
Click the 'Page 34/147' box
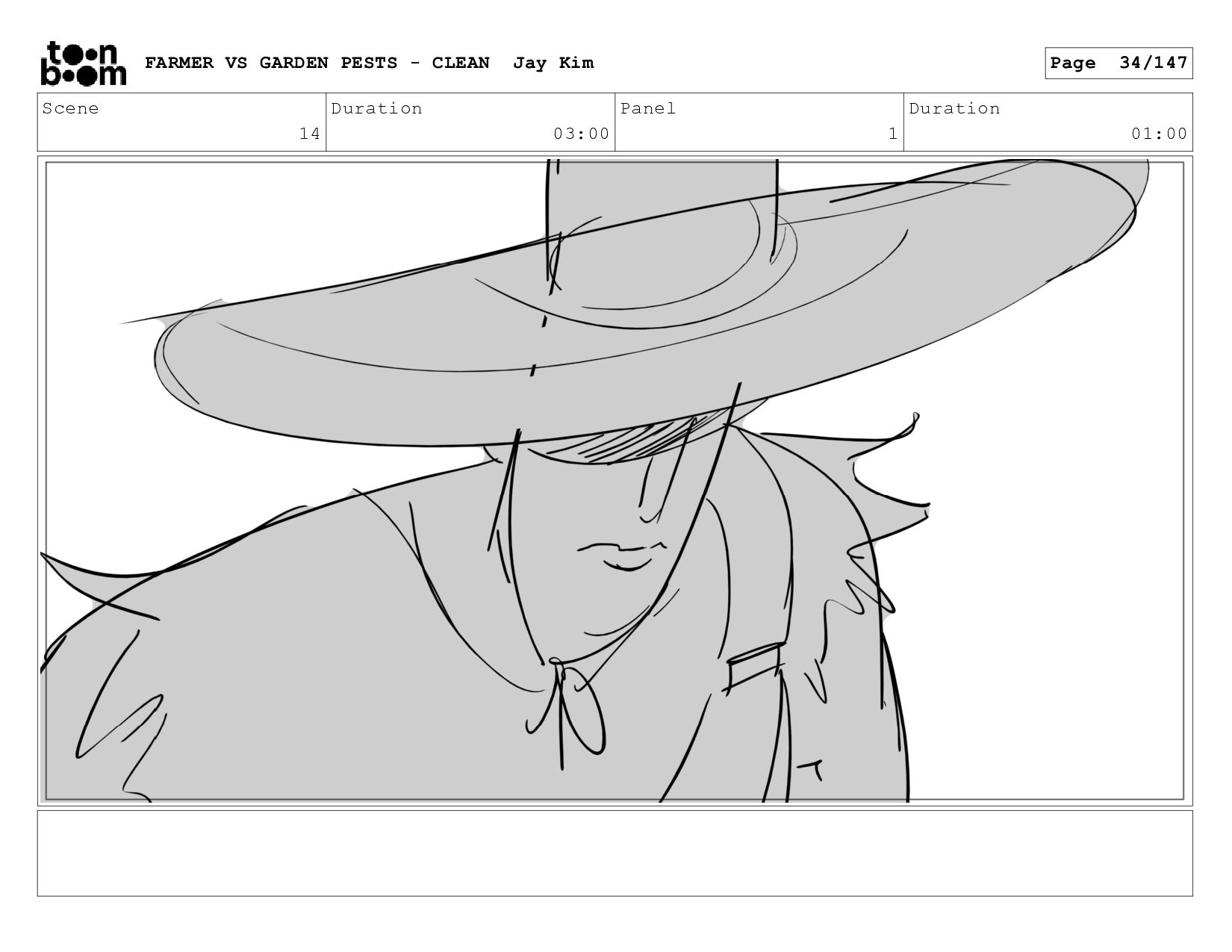1119,63
